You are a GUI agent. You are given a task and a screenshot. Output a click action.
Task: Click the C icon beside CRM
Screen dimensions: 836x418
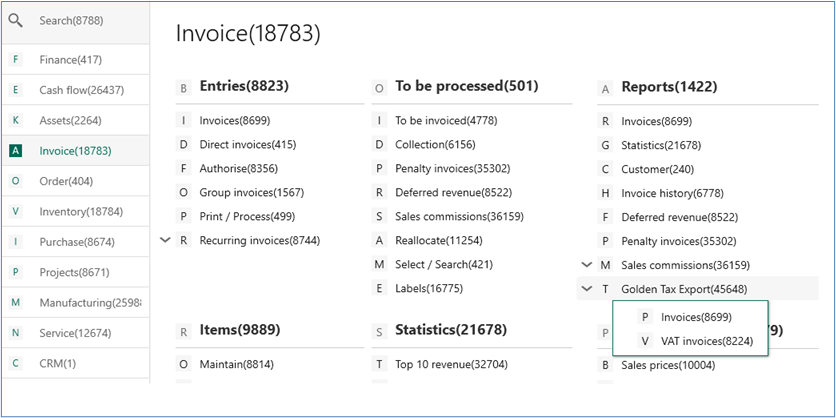point(15,364)
